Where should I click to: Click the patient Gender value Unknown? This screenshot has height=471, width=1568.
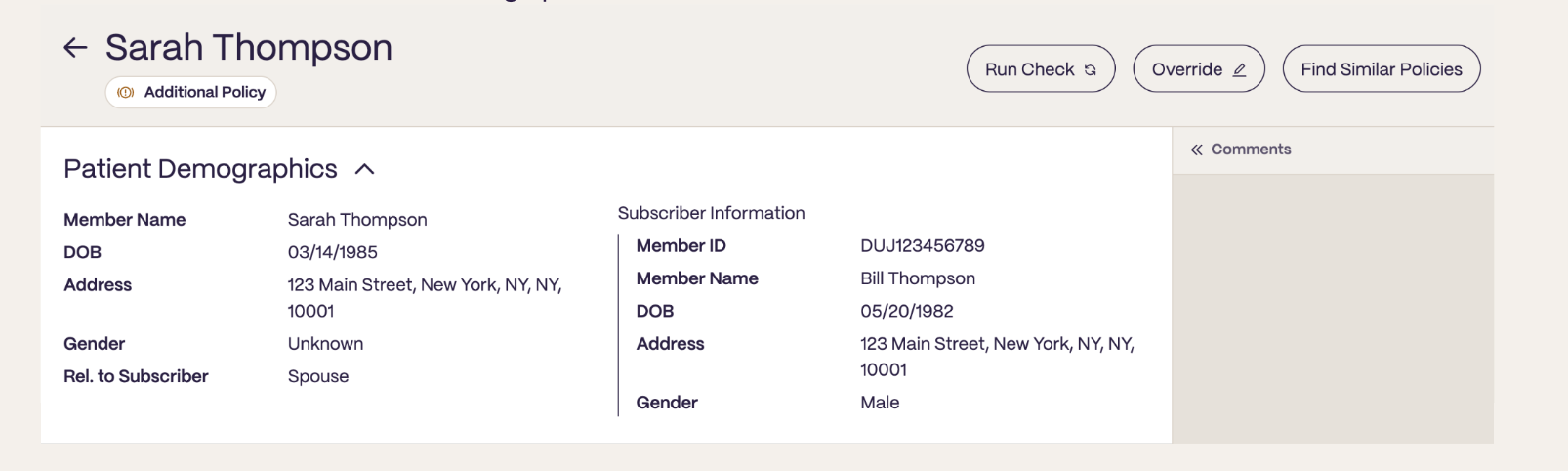coord(325,344)
